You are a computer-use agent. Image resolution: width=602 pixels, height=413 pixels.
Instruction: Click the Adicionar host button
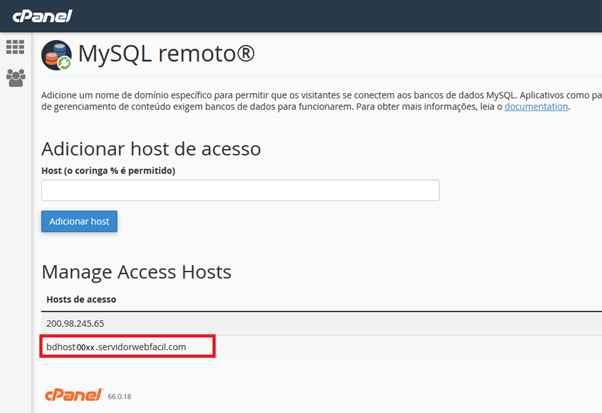79,221
